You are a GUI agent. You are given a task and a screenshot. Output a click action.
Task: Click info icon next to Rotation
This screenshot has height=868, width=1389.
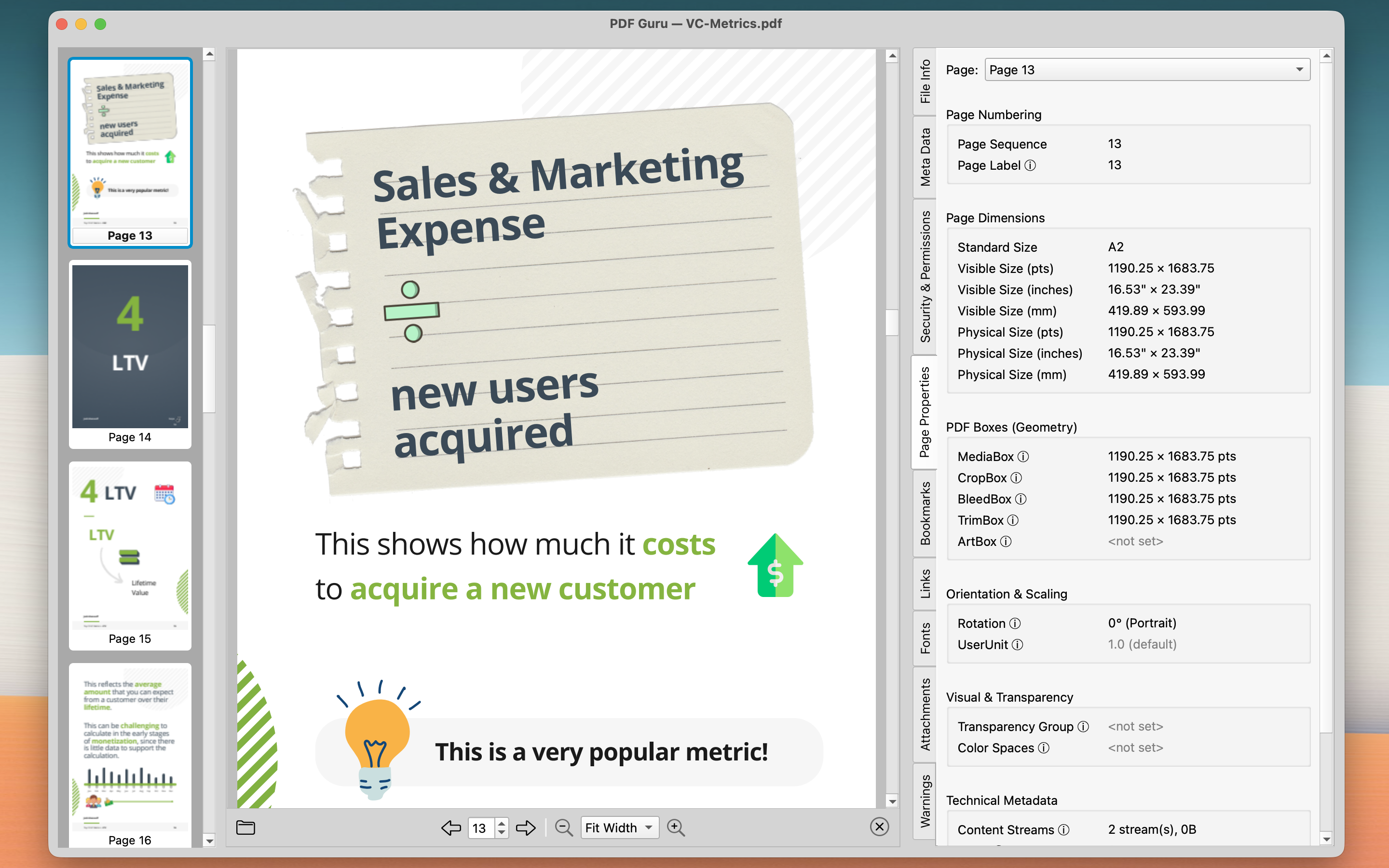(x=1015, y=624)
